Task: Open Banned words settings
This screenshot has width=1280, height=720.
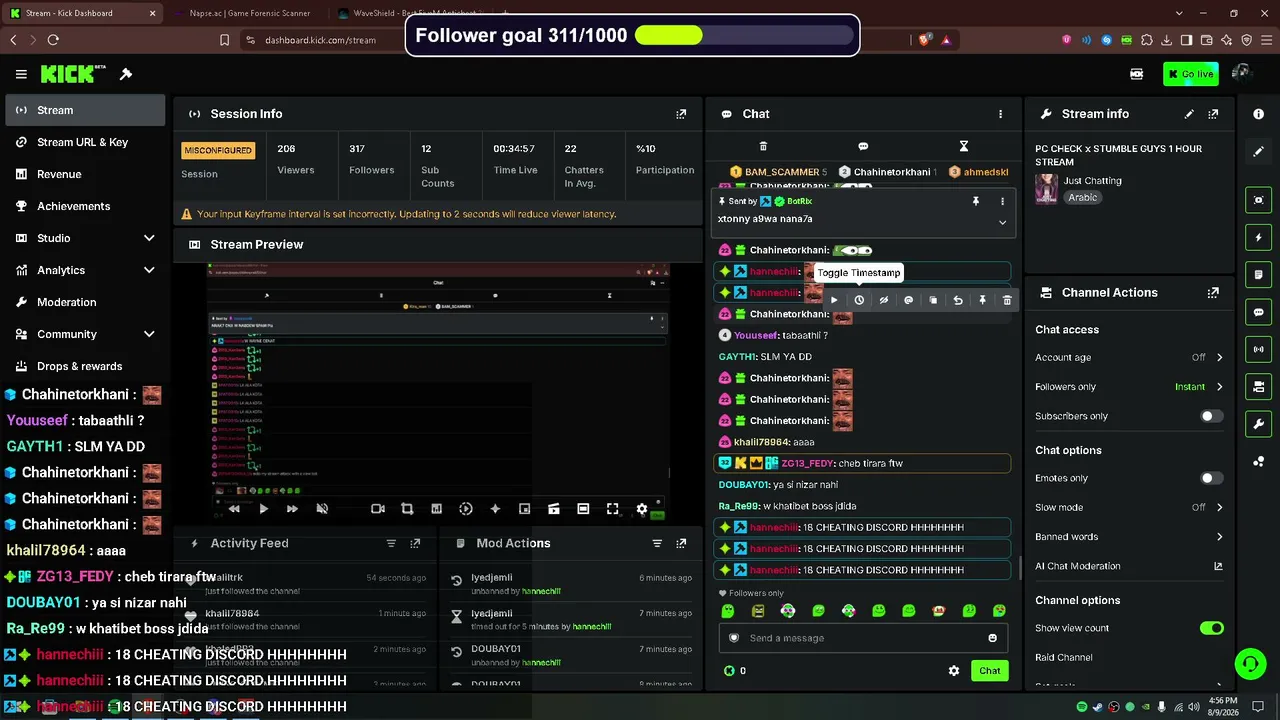Action: pos(1129,537)
